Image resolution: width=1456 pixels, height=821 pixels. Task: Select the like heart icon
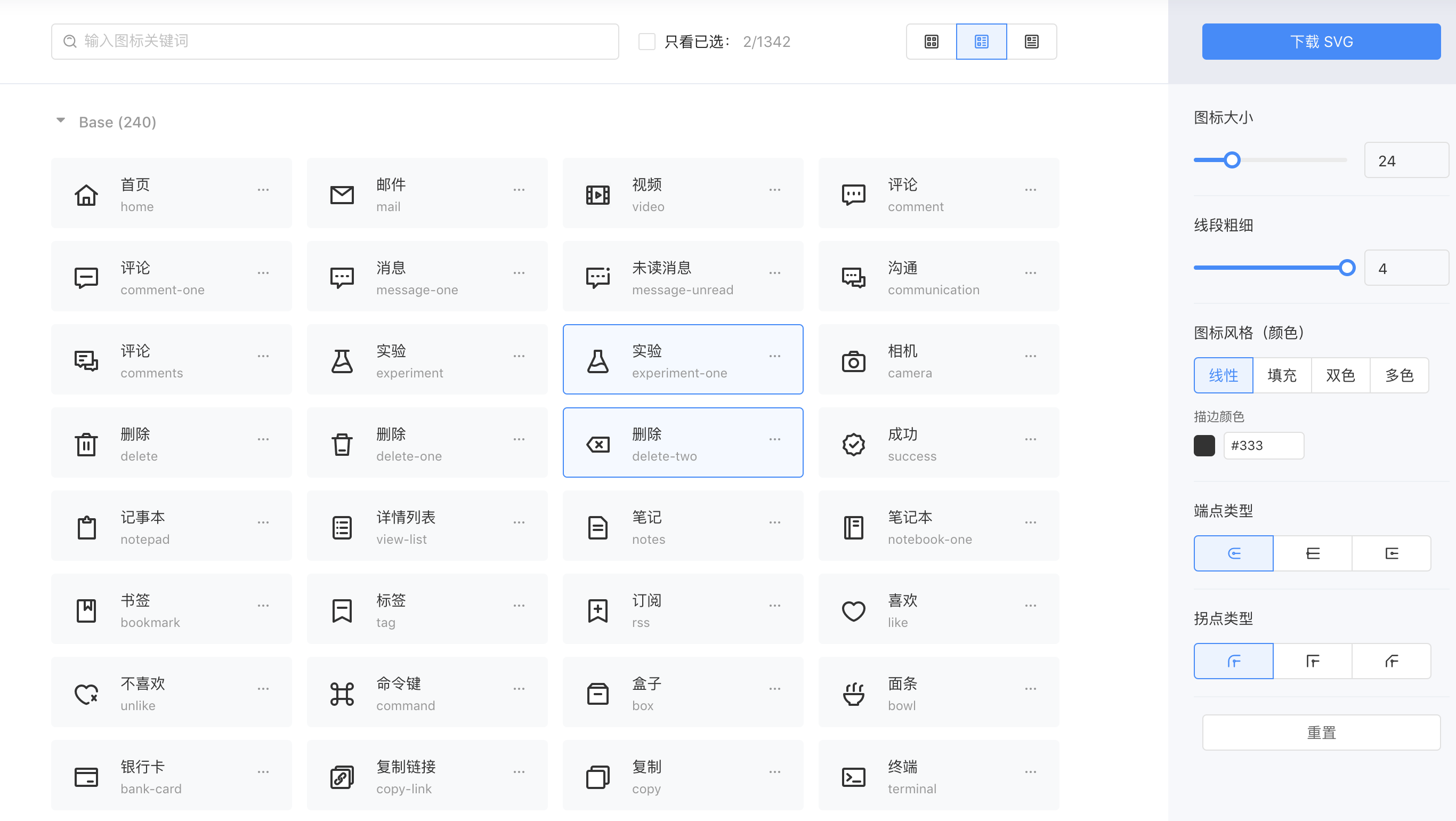click(853, 610)
